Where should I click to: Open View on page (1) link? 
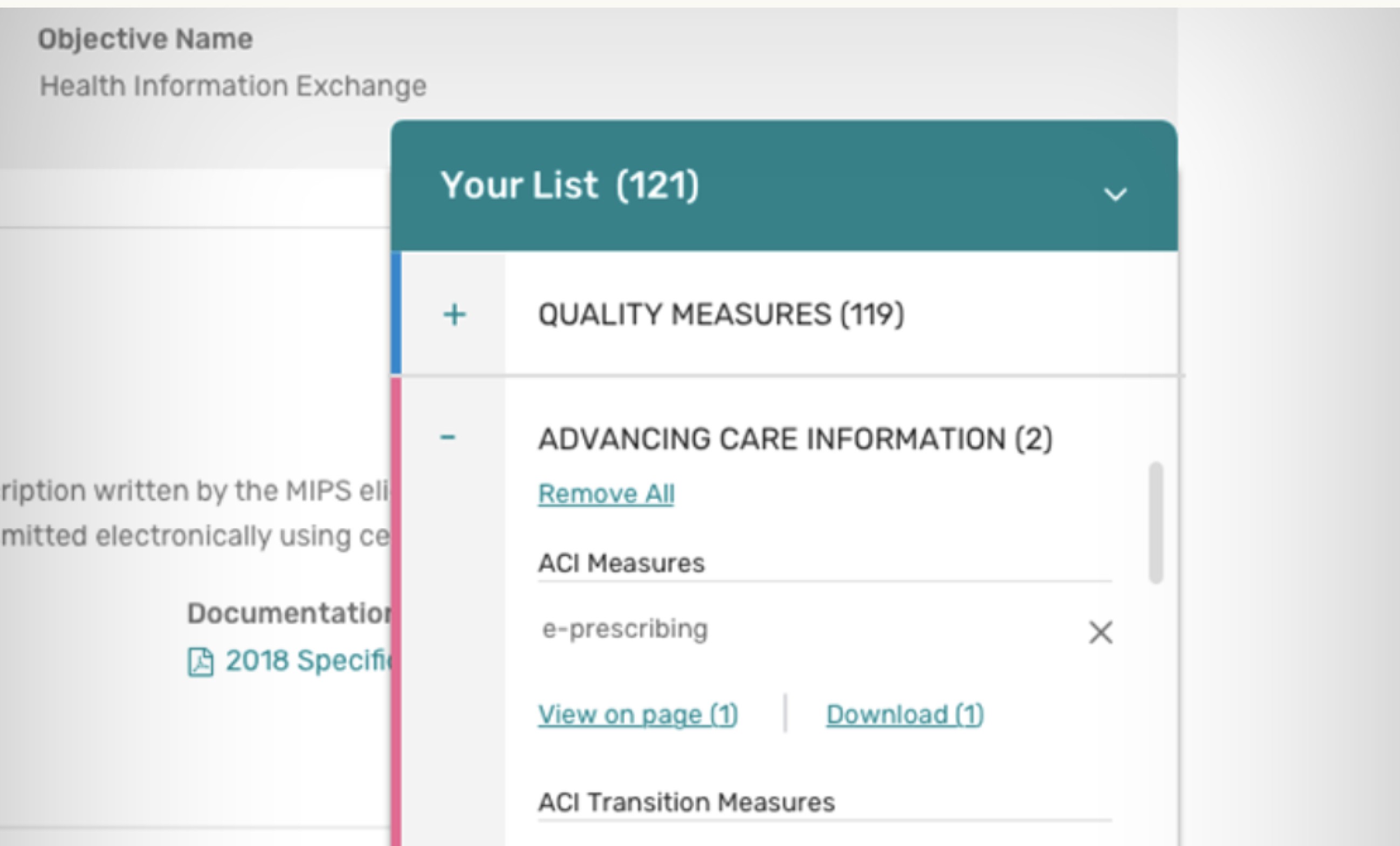638,714
